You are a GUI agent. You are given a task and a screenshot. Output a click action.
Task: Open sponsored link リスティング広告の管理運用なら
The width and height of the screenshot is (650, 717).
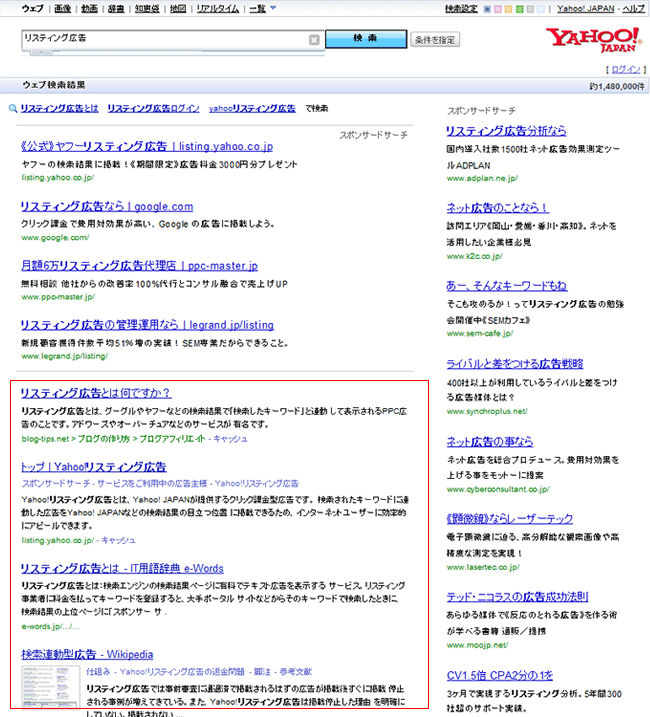[x=147, y=325]
